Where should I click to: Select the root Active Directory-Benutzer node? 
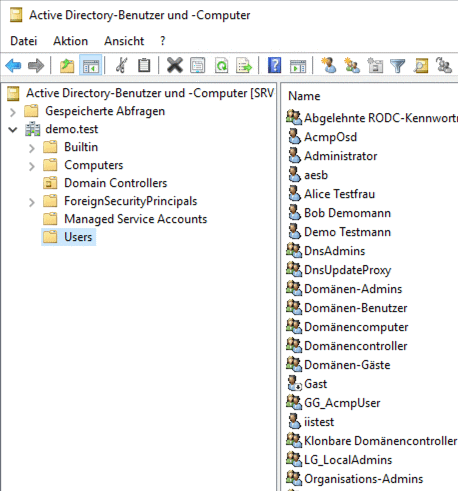(x=150, y=93)
